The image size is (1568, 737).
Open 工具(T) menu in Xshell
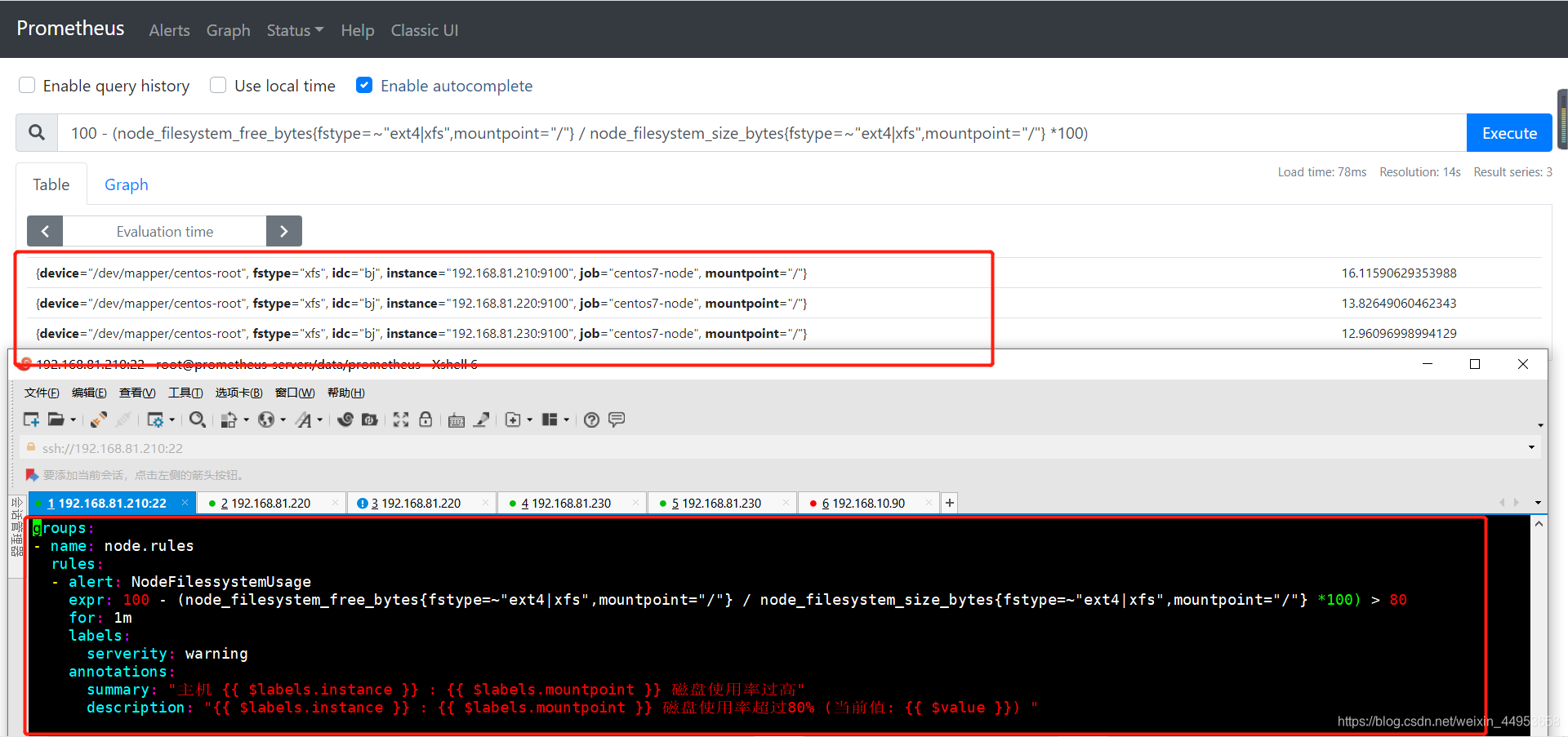pyautogui.click(x=185, y=393)
